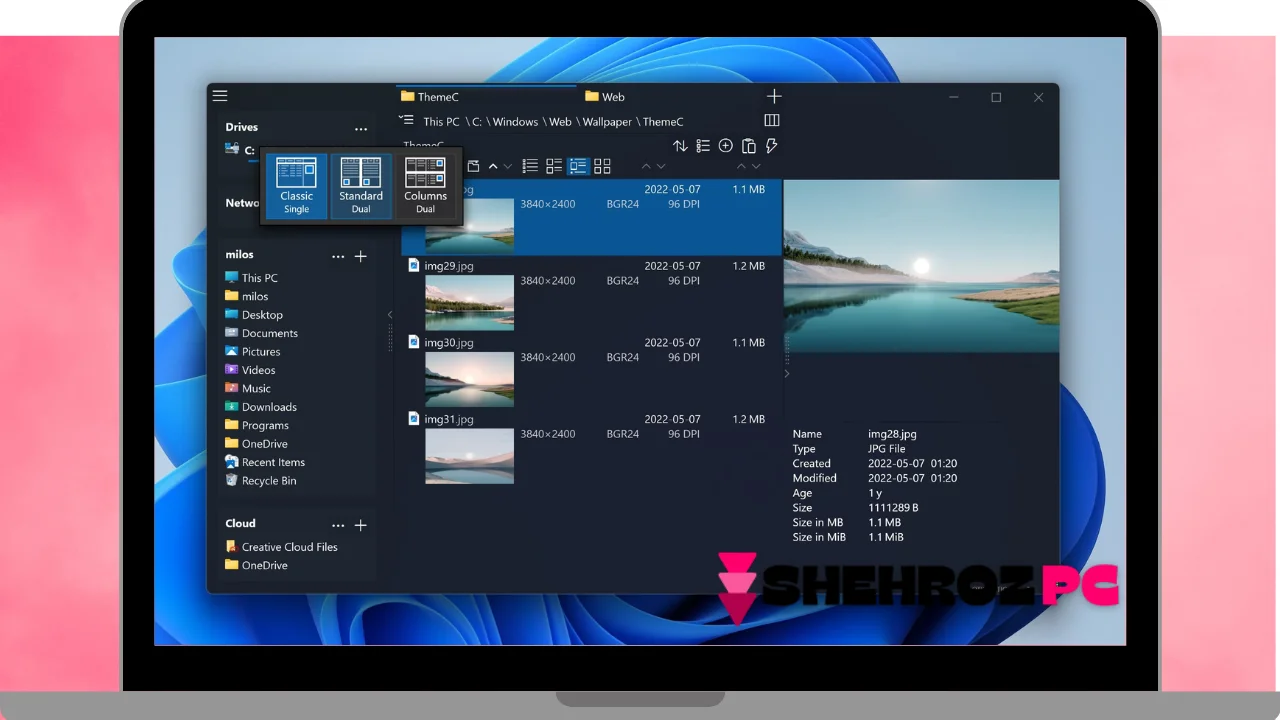
Task: Click This PC in the breadcrumb
Action: [x=441, y=122]
